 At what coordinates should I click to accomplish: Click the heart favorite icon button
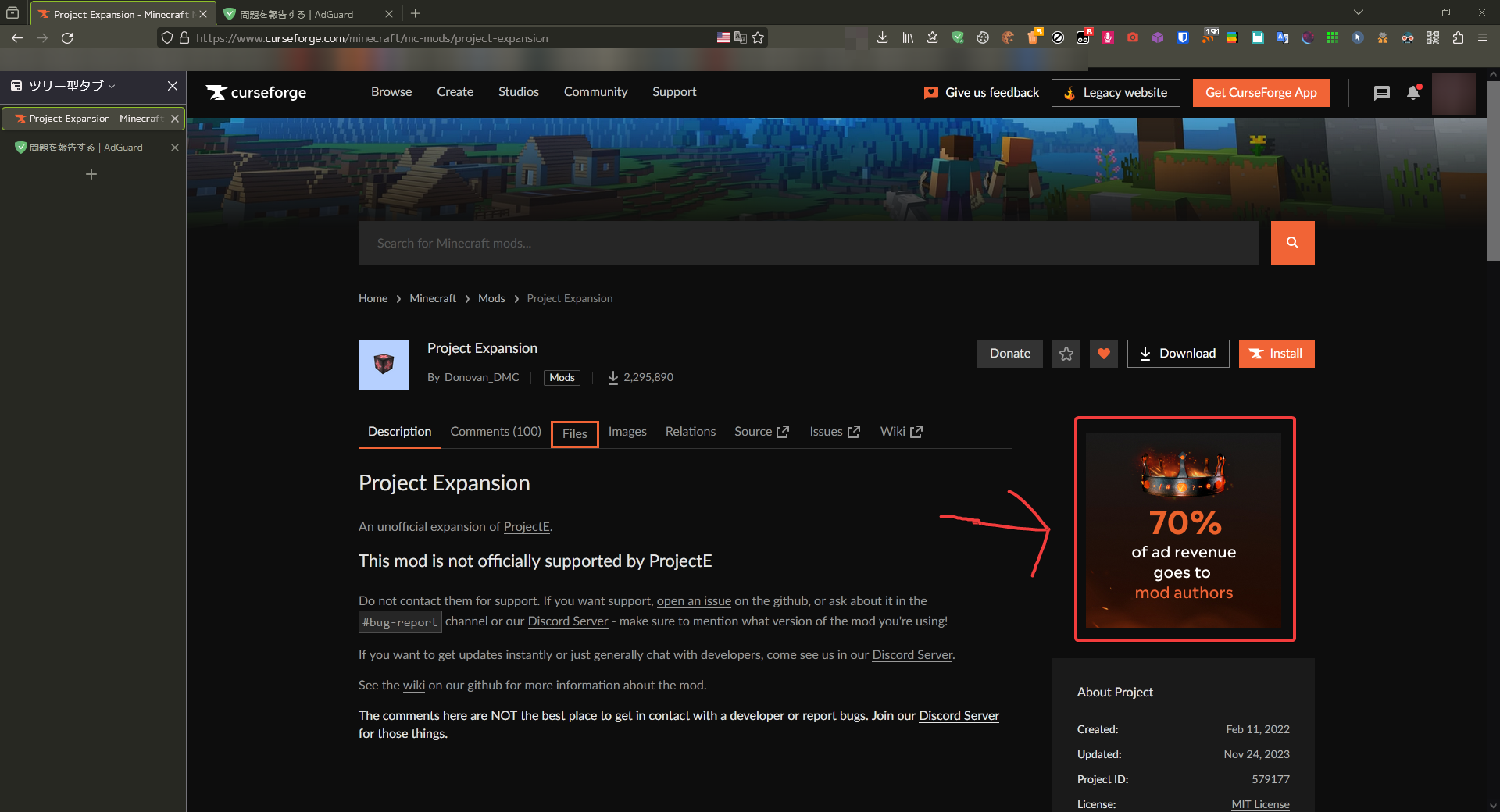(x=1103, y=354)
